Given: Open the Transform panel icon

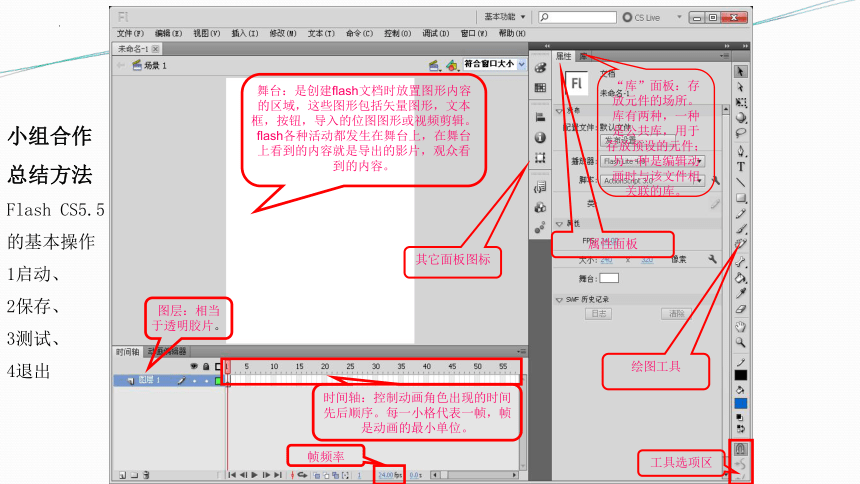Looking at the screenshot, I should 540,158.
